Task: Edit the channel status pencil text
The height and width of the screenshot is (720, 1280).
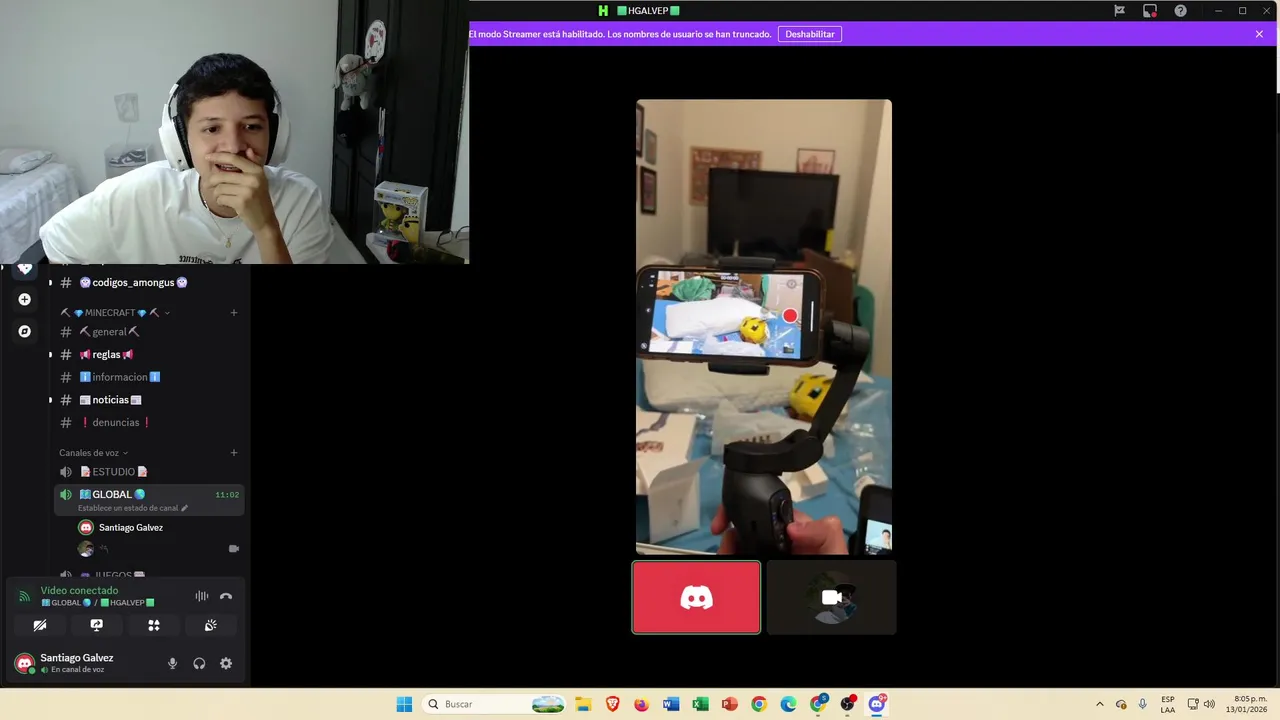Action: (133, 508)
